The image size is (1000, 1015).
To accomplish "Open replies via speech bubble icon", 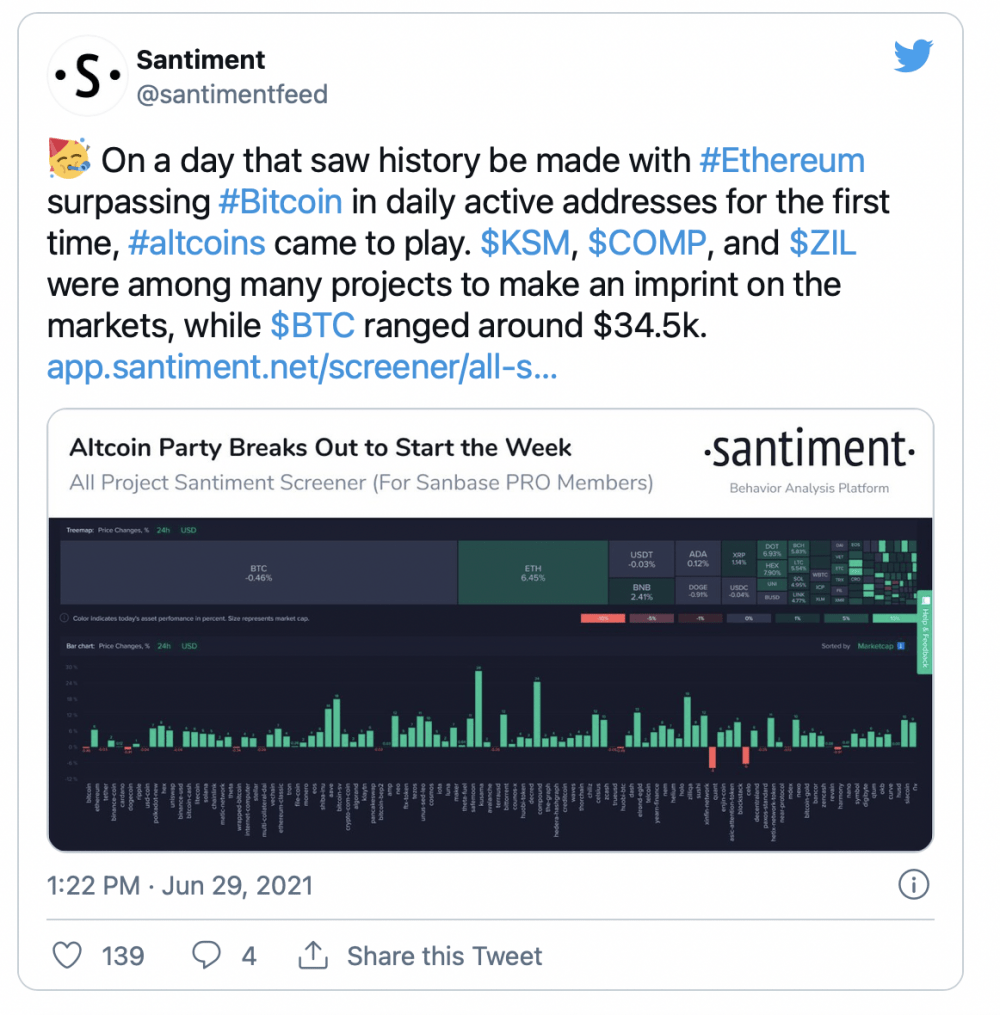I will coord(206,955).
